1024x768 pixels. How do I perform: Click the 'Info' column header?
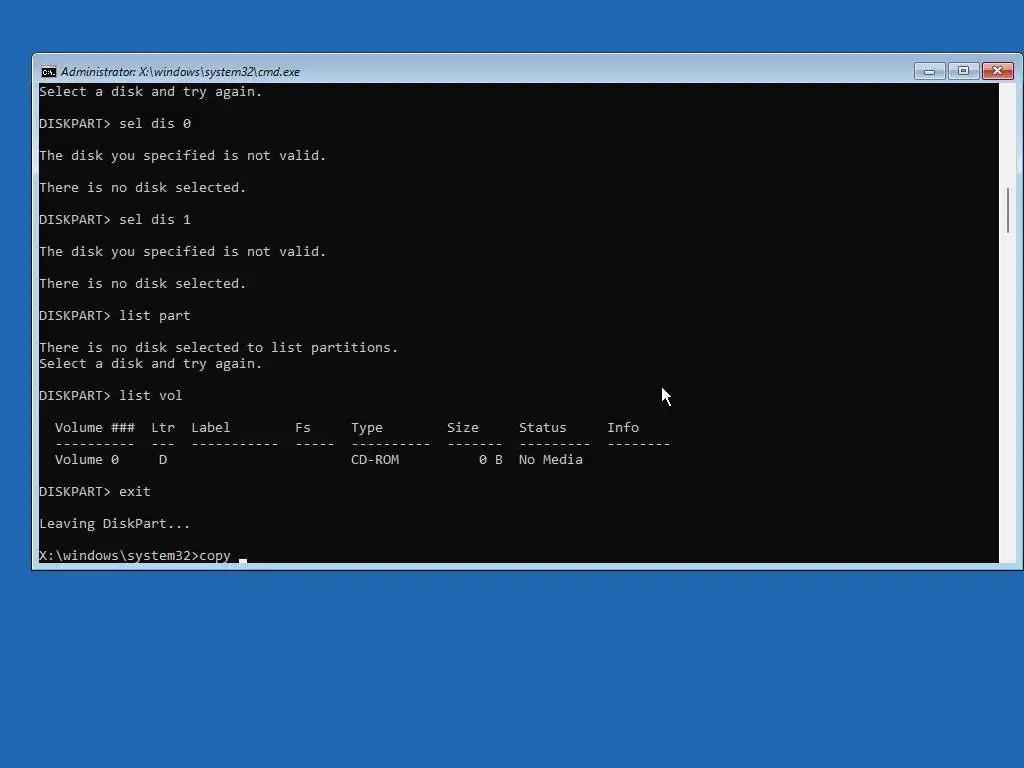click(x=623, y=428)
